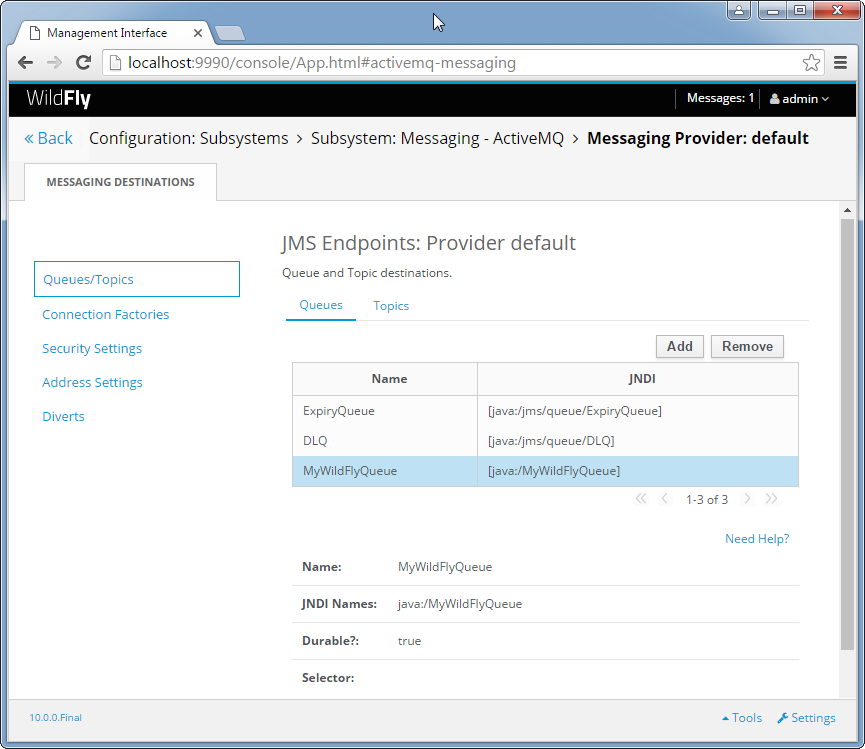Open the Need Help? link
This screenshot has height=749, width=865.
(757, 539)
